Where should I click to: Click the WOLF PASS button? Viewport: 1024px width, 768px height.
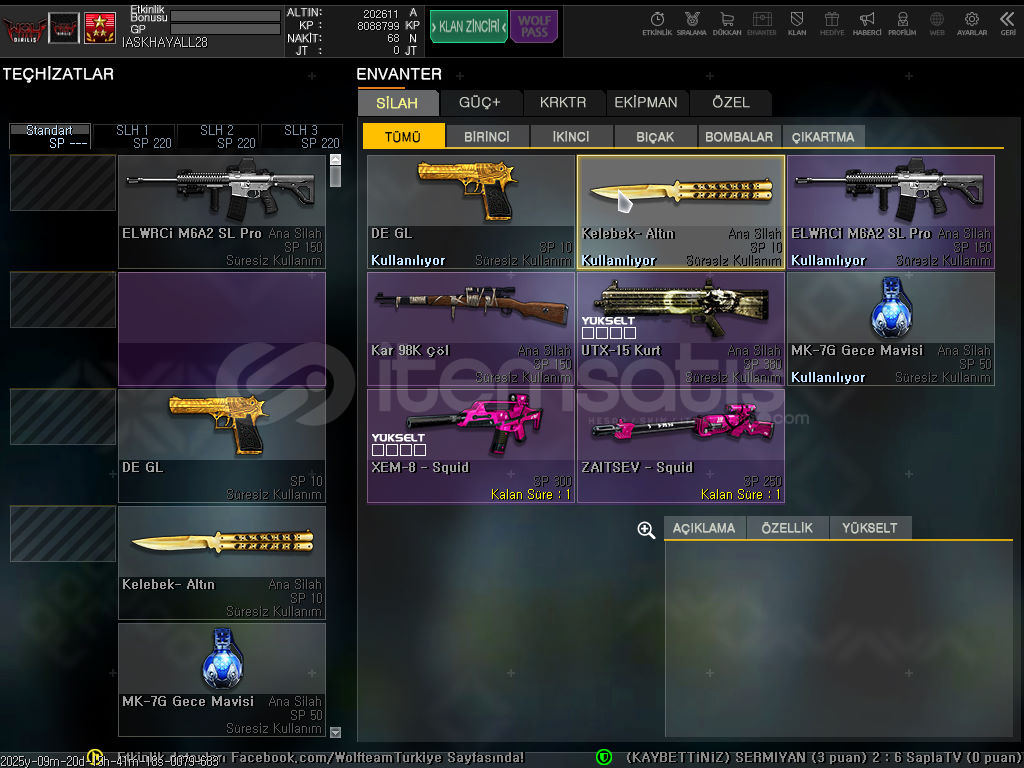click(534, 27)
